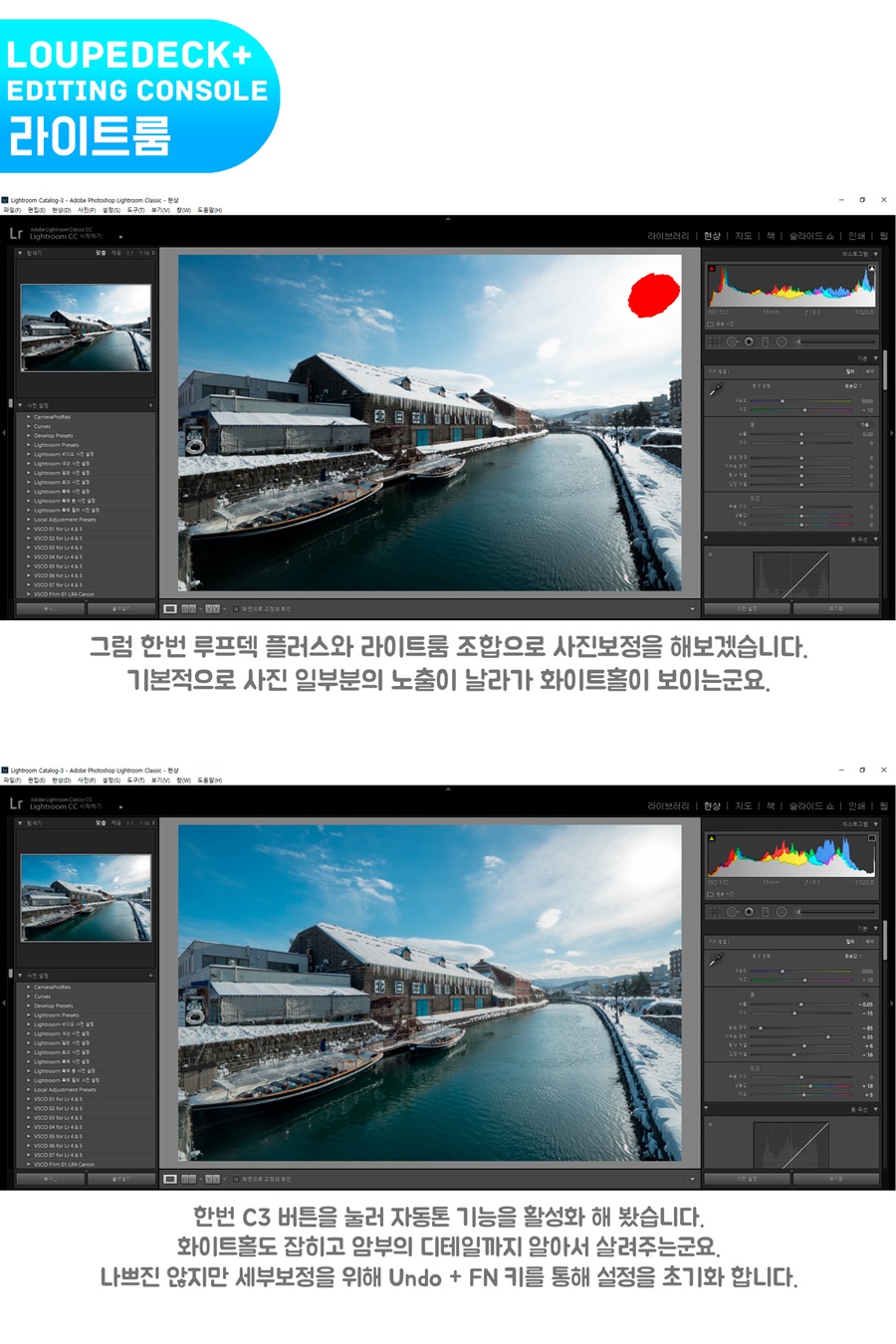Click 밝은 영역 highlights slider showing -85, lower window
The height and width of the screenshot is (1344, 896).
coord(801,1028)
